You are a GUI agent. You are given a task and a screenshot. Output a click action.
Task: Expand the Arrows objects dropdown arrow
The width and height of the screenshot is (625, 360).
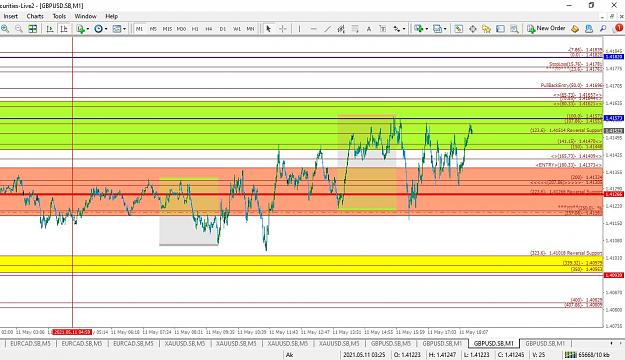(404, 29)
